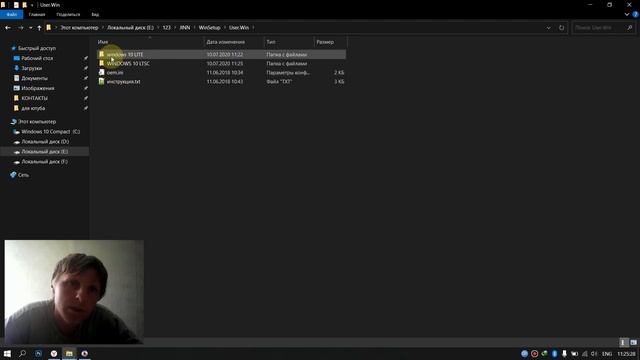Click the File Explorer taskbar icon
640x360 pixels.
pos(69,353)
